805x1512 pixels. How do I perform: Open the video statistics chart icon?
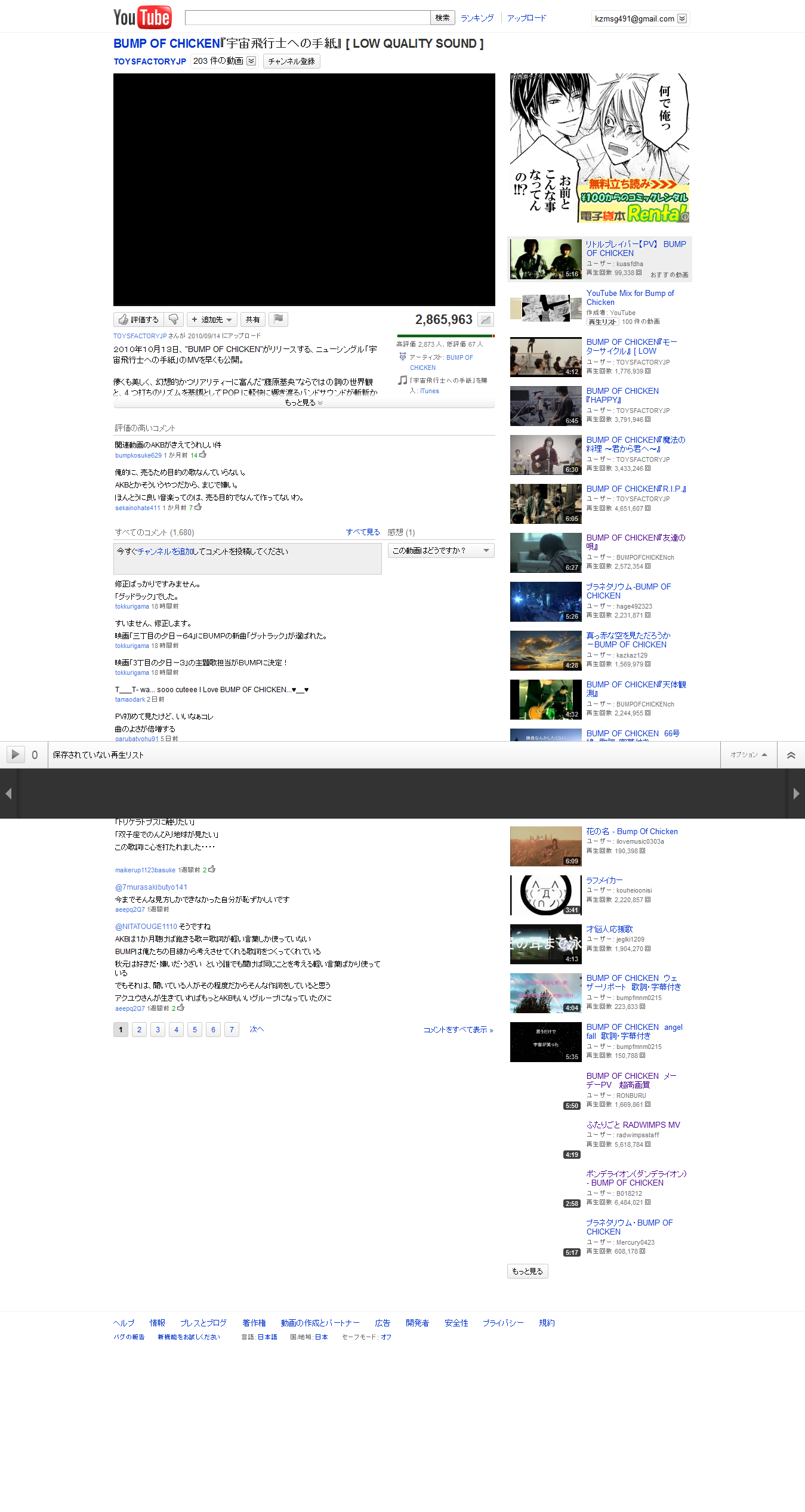pos(486,320)
